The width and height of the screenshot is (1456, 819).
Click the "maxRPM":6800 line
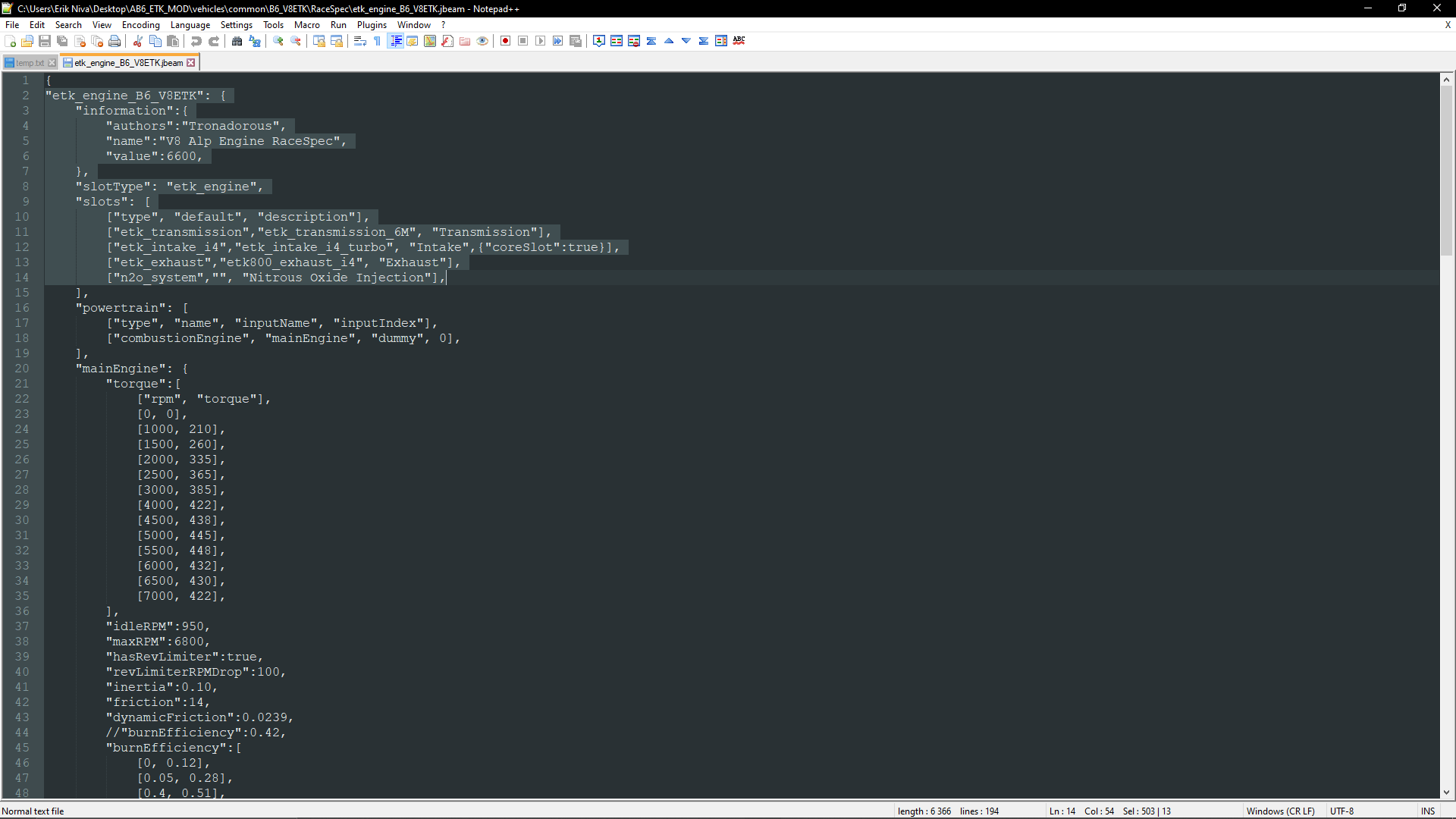(158, 642)
